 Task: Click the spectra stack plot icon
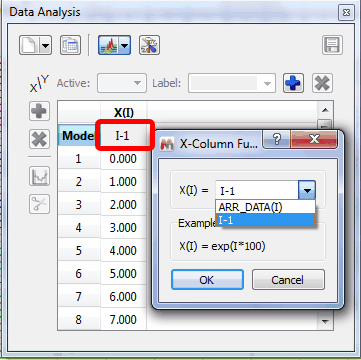coord(108,45)
